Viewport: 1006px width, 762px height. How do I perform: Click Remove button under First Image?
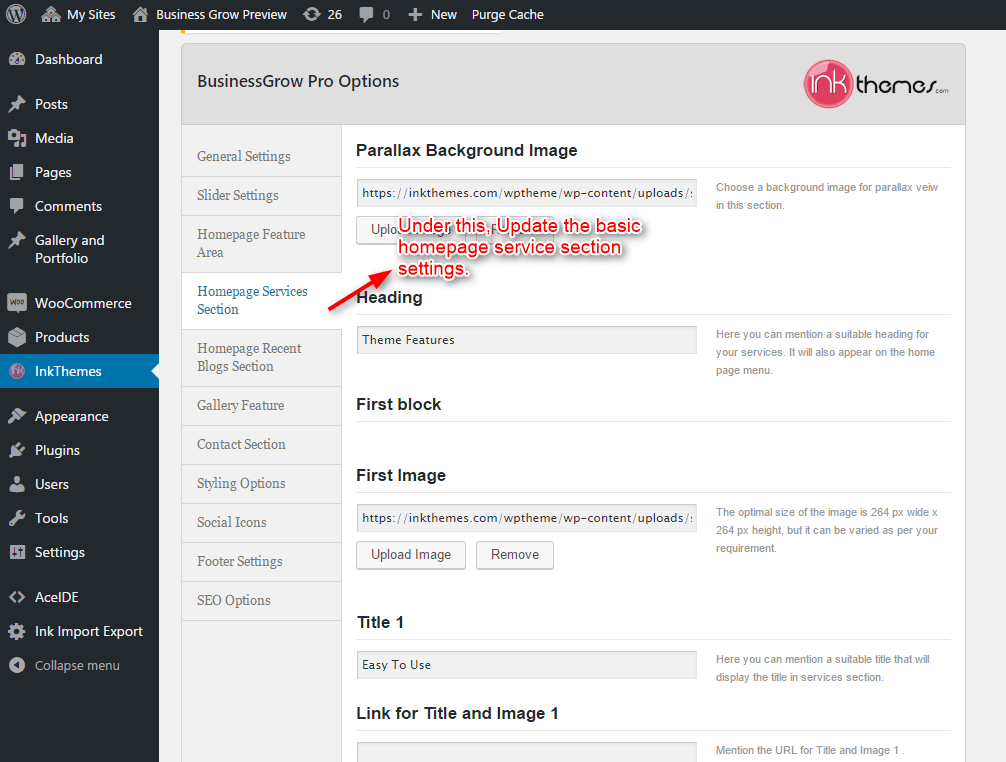coord(515,554)
